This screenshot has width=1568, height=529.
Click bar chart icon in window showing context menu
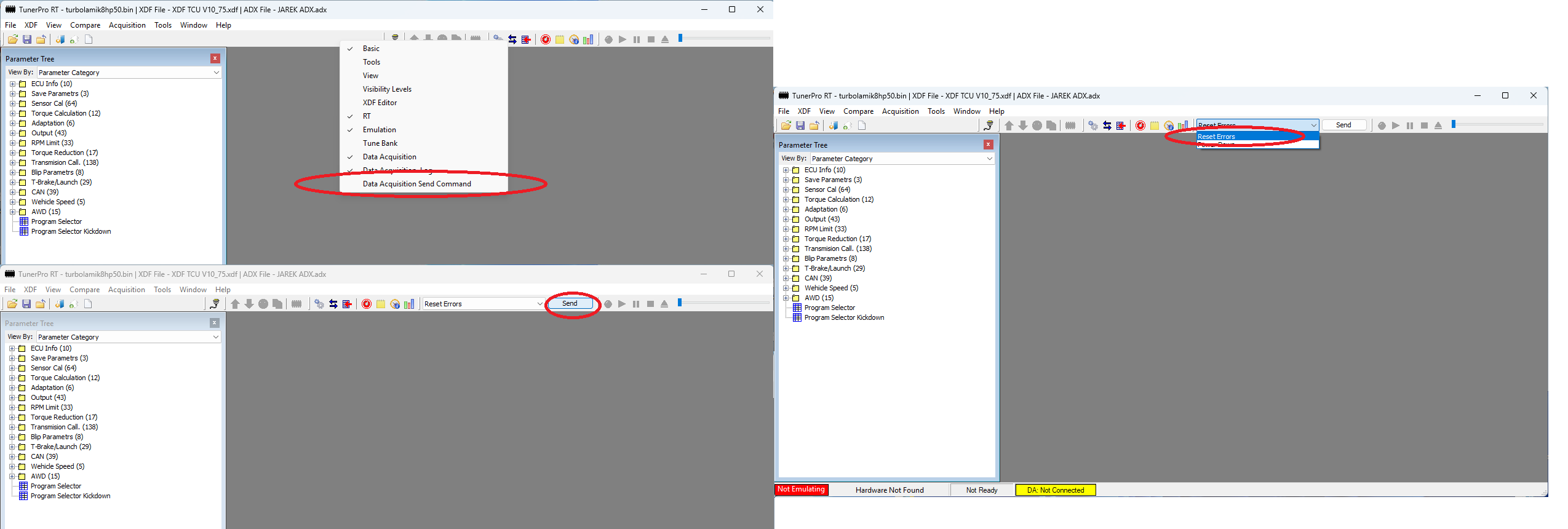(588, 39)
